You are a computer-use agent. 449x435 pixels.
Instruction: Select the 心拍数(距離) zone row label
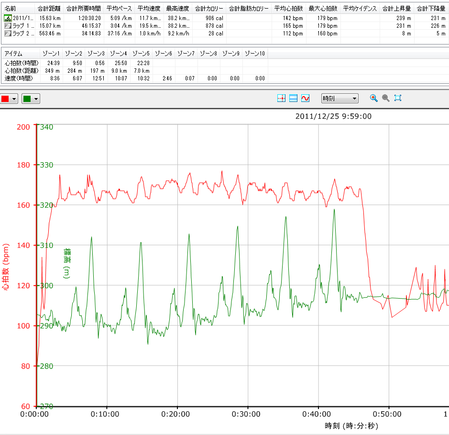22,70
